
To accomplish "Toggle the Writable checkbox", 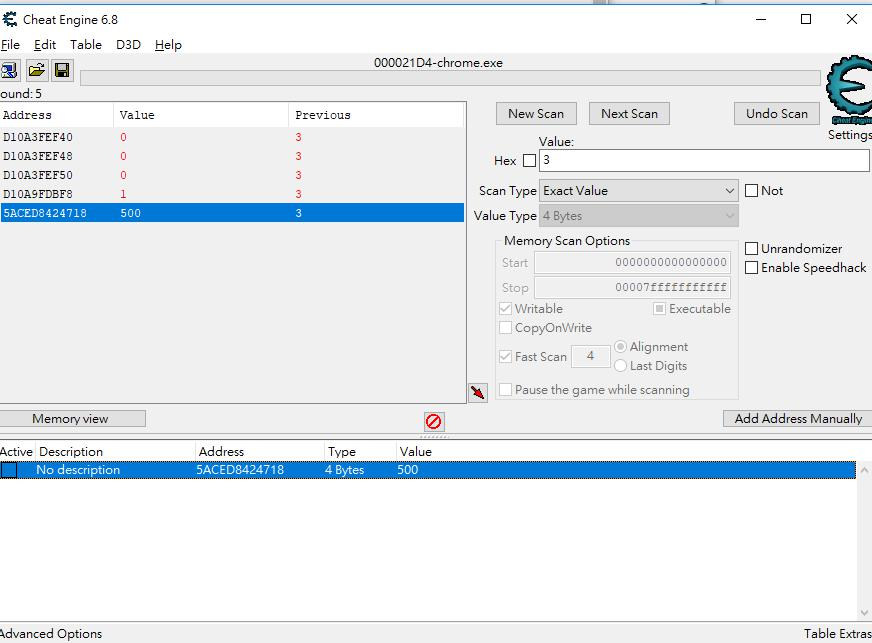I will [x=506, y=309].
